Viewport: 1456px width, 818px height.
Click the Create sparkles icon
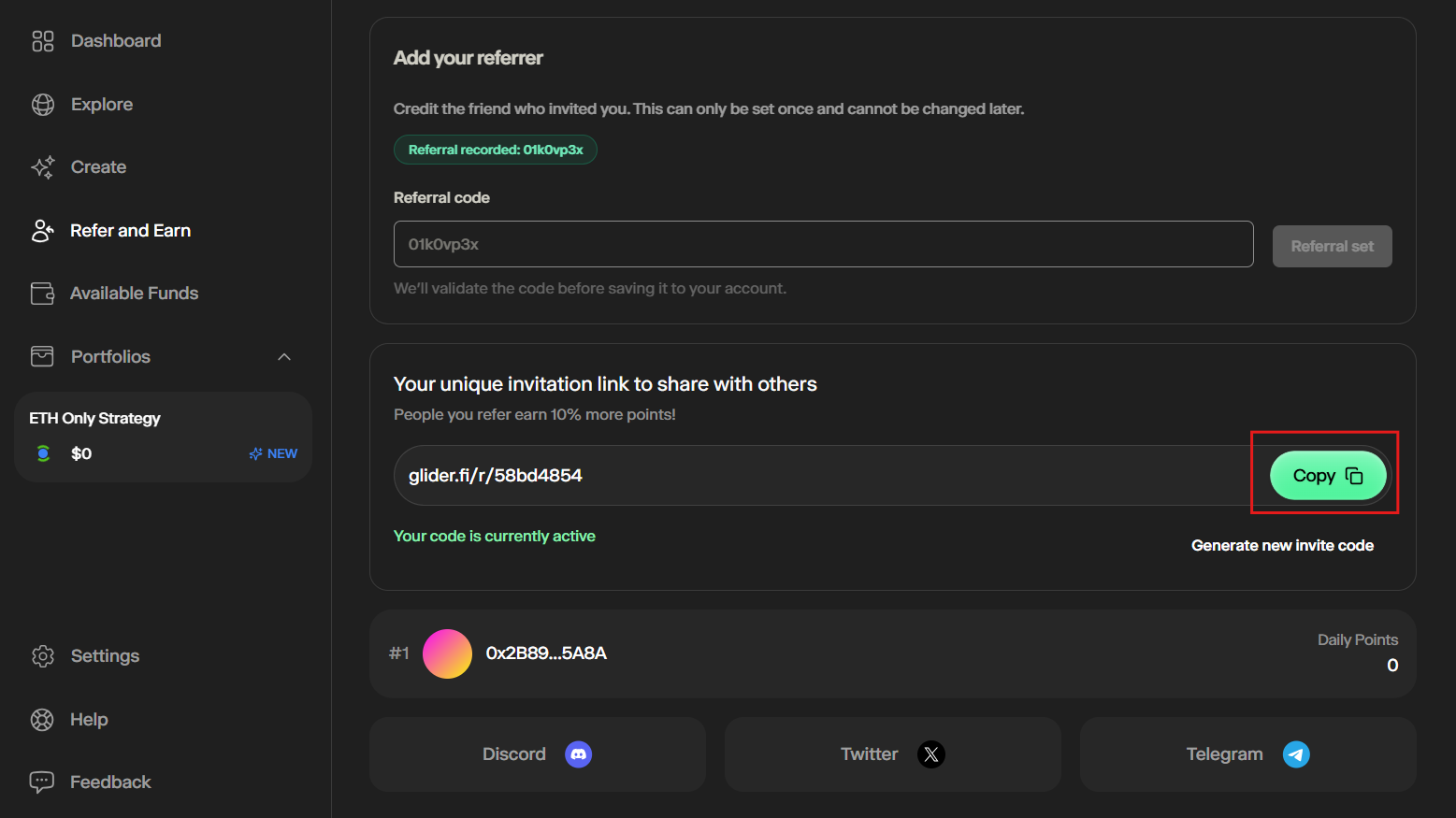pos(43,166)
